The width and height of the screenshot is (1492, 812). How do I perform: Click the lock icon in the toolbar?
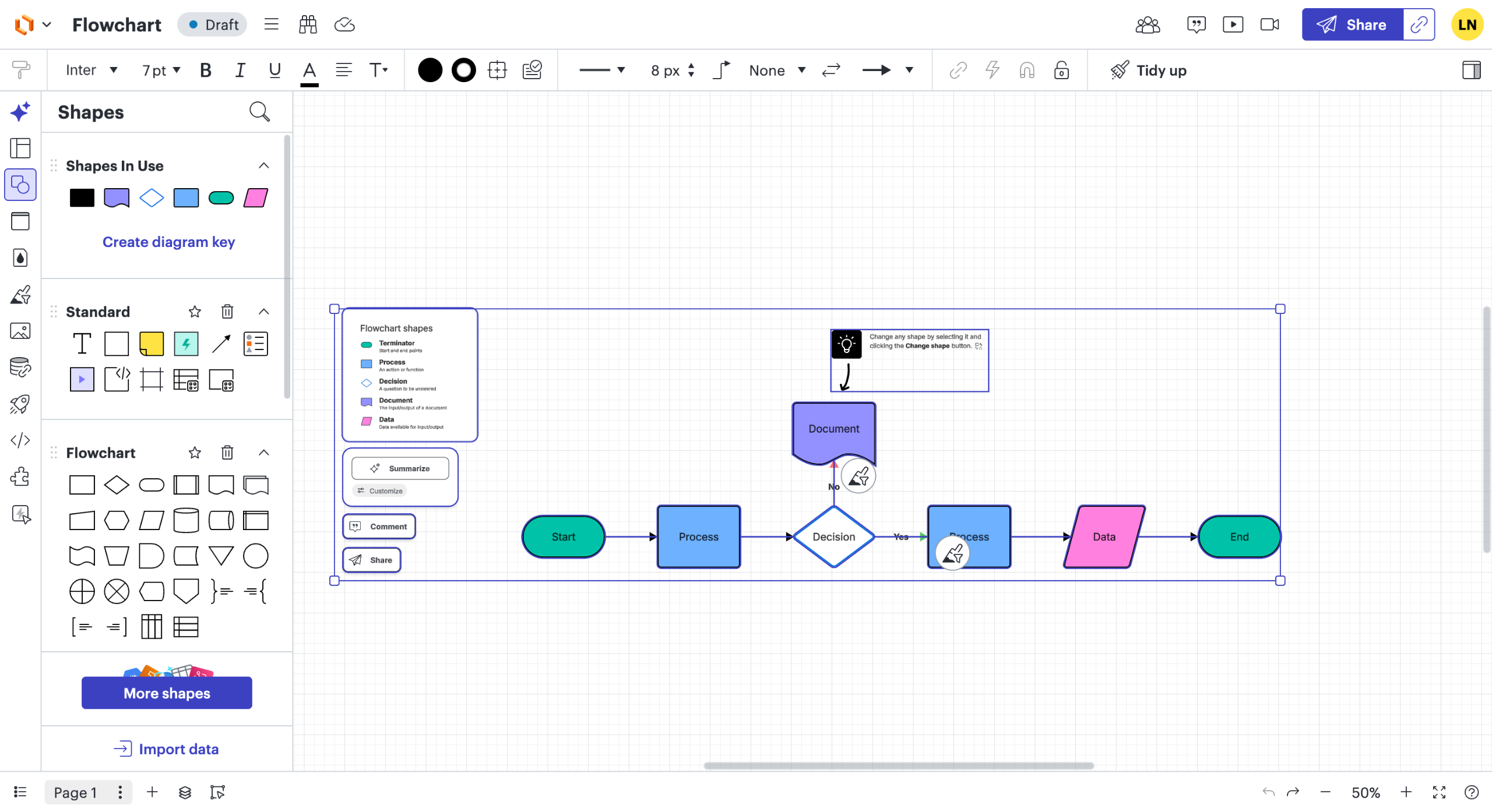coord(1061,70)
